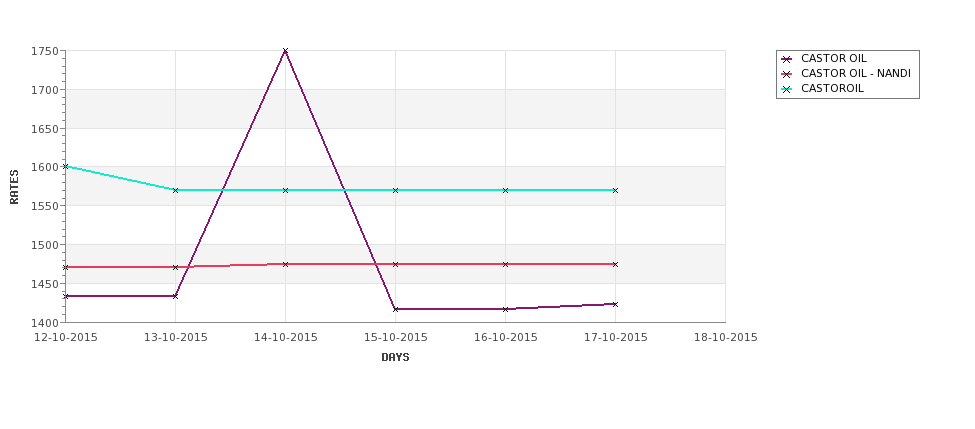Screen dimensions: 975x429
Task: Click the 1400 y-axis tick label
Action: 45,323
